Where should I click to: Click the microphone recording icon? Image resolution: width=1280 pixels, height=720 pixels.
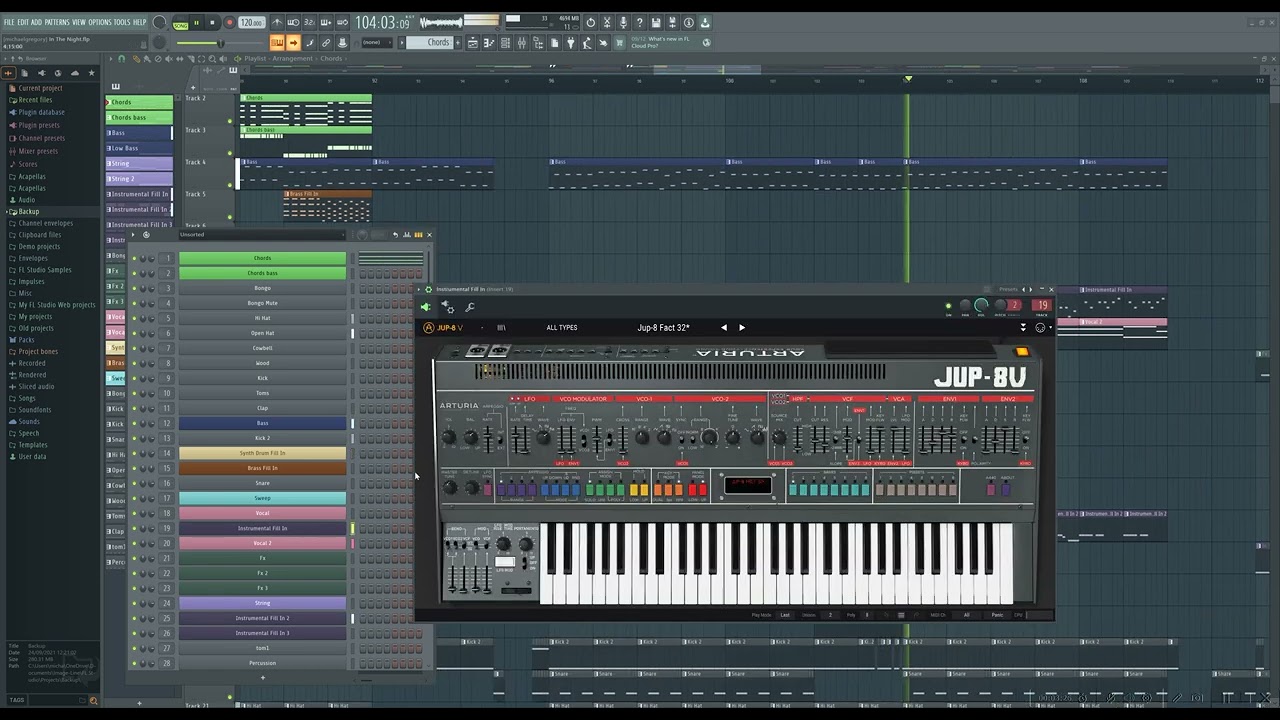[623, 23]
